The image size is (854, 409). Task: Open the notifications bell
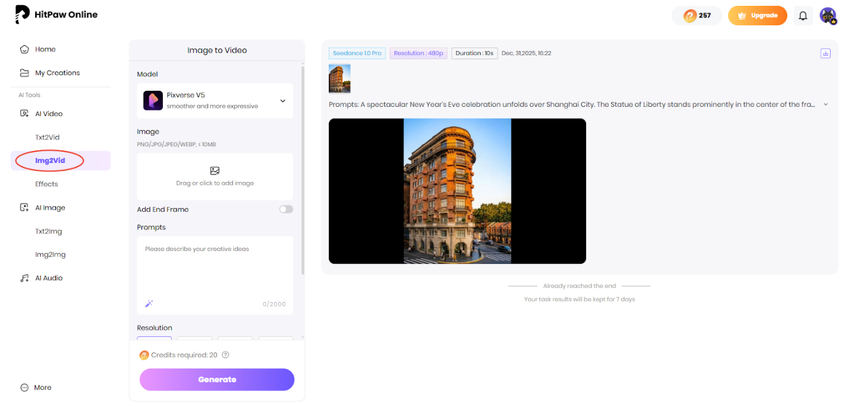click(x=802, y=16)
